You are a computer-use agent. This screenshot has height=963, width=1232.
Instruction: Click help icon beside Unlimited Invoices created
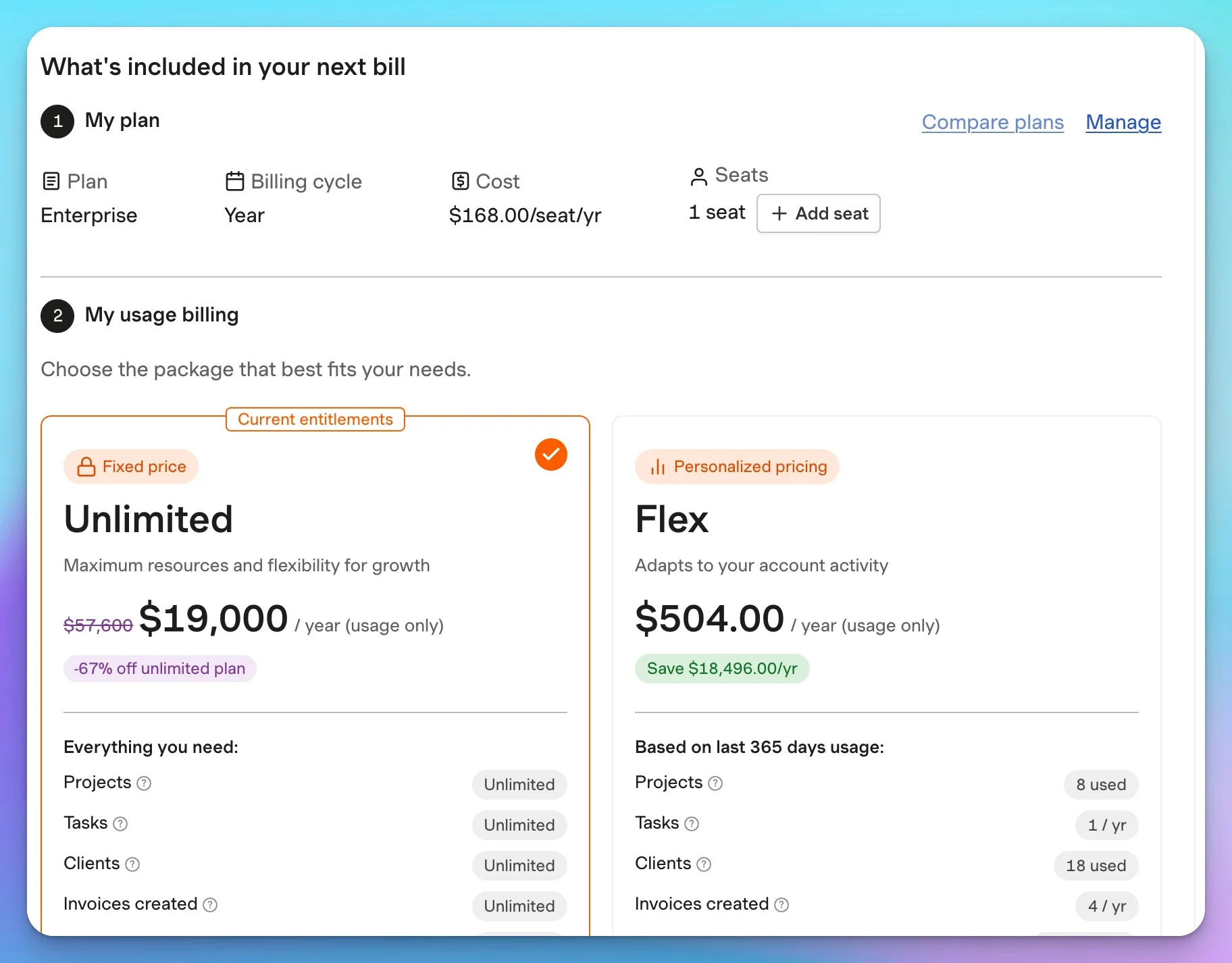pos(210,905)
